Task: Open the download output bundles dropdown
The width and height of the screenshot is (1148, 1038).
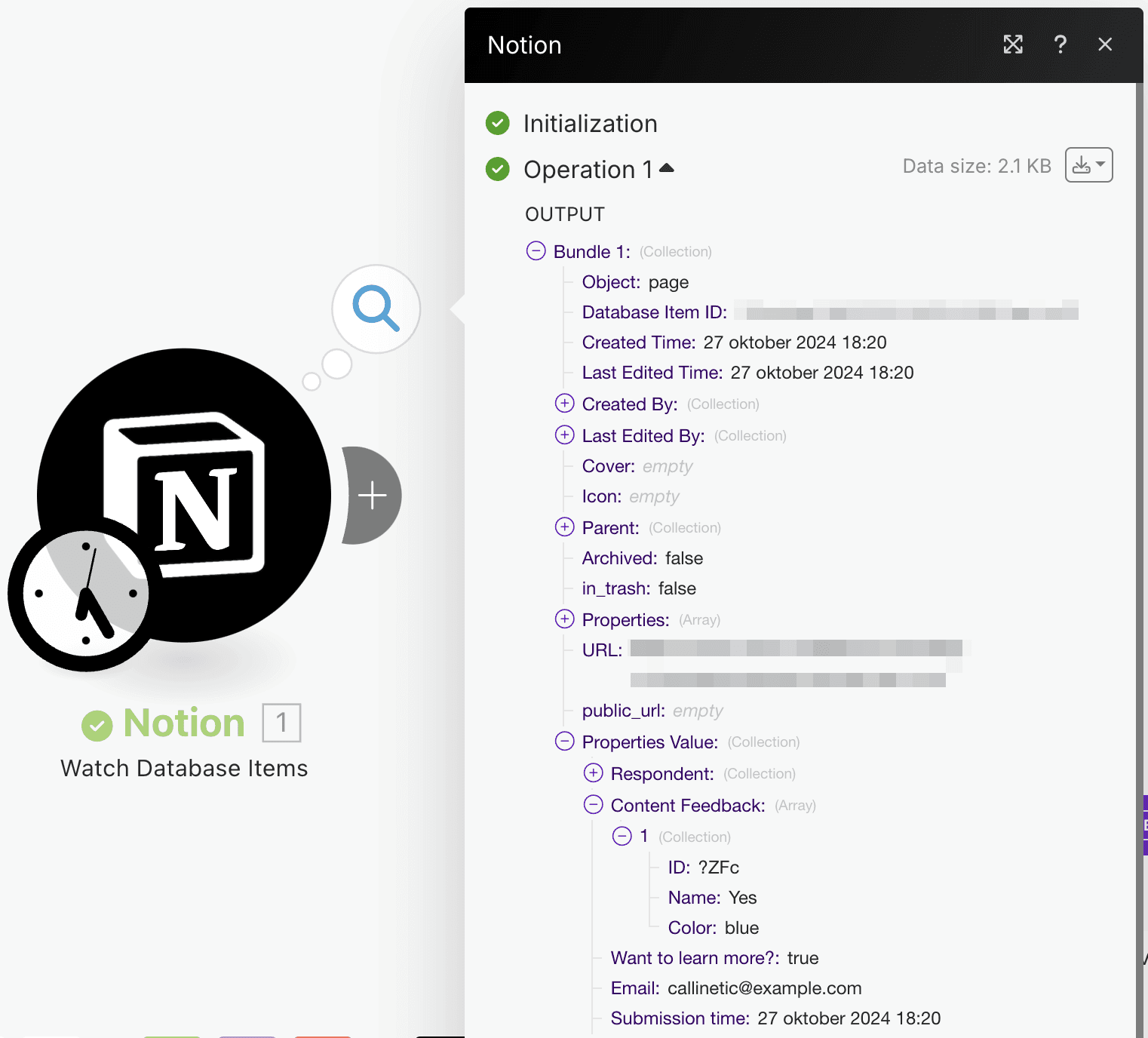Action: 1088,164
